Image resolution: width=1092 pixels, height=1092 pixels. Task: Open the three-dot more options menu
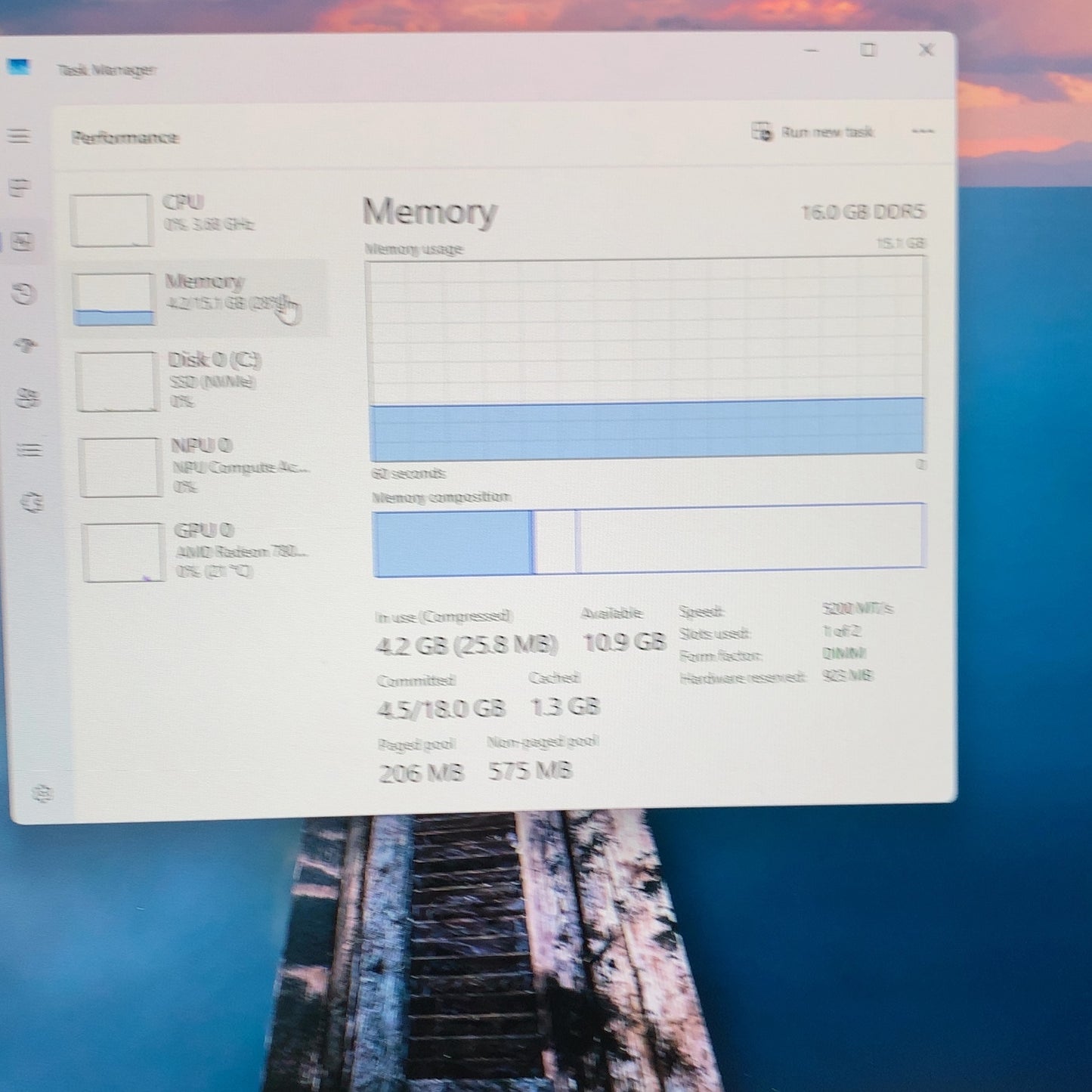[x=922, y=131]
